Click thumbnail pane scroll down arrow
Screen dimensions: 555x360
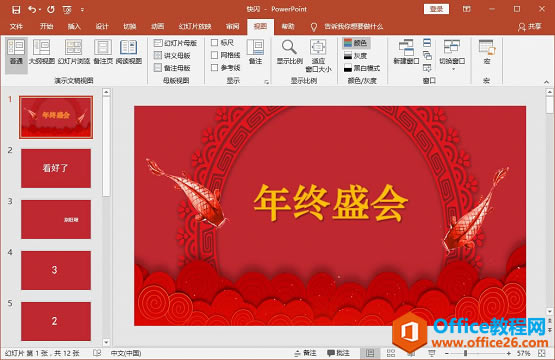click(106, 342)
